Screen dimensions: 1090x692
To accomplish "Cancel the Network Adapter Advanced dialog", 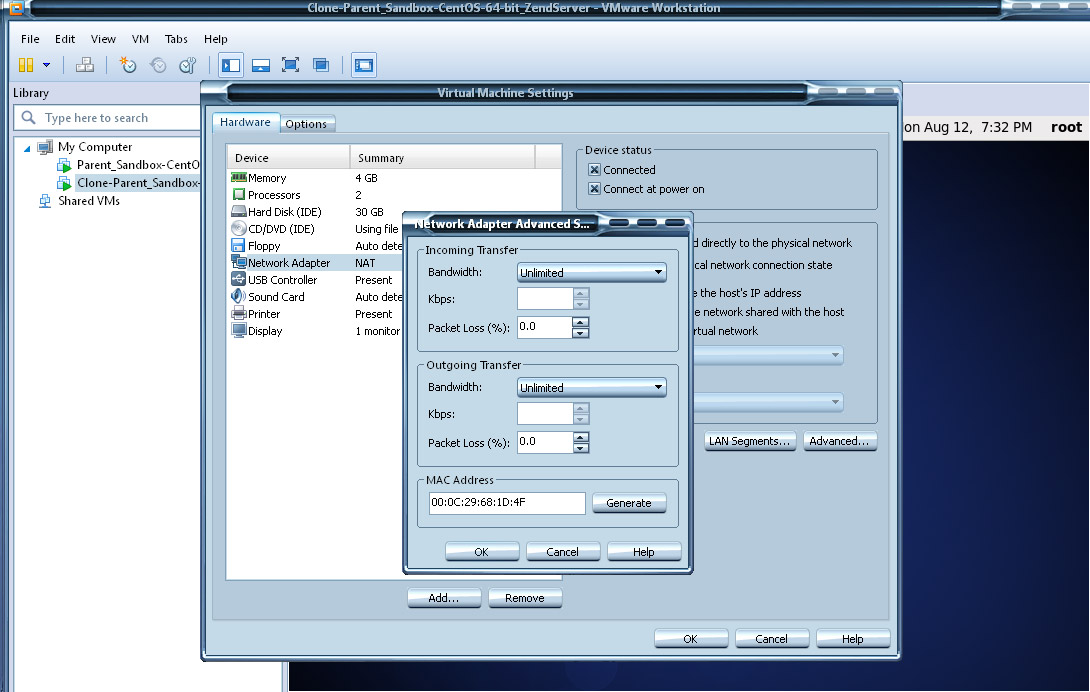I will click(x=562, y=552).
